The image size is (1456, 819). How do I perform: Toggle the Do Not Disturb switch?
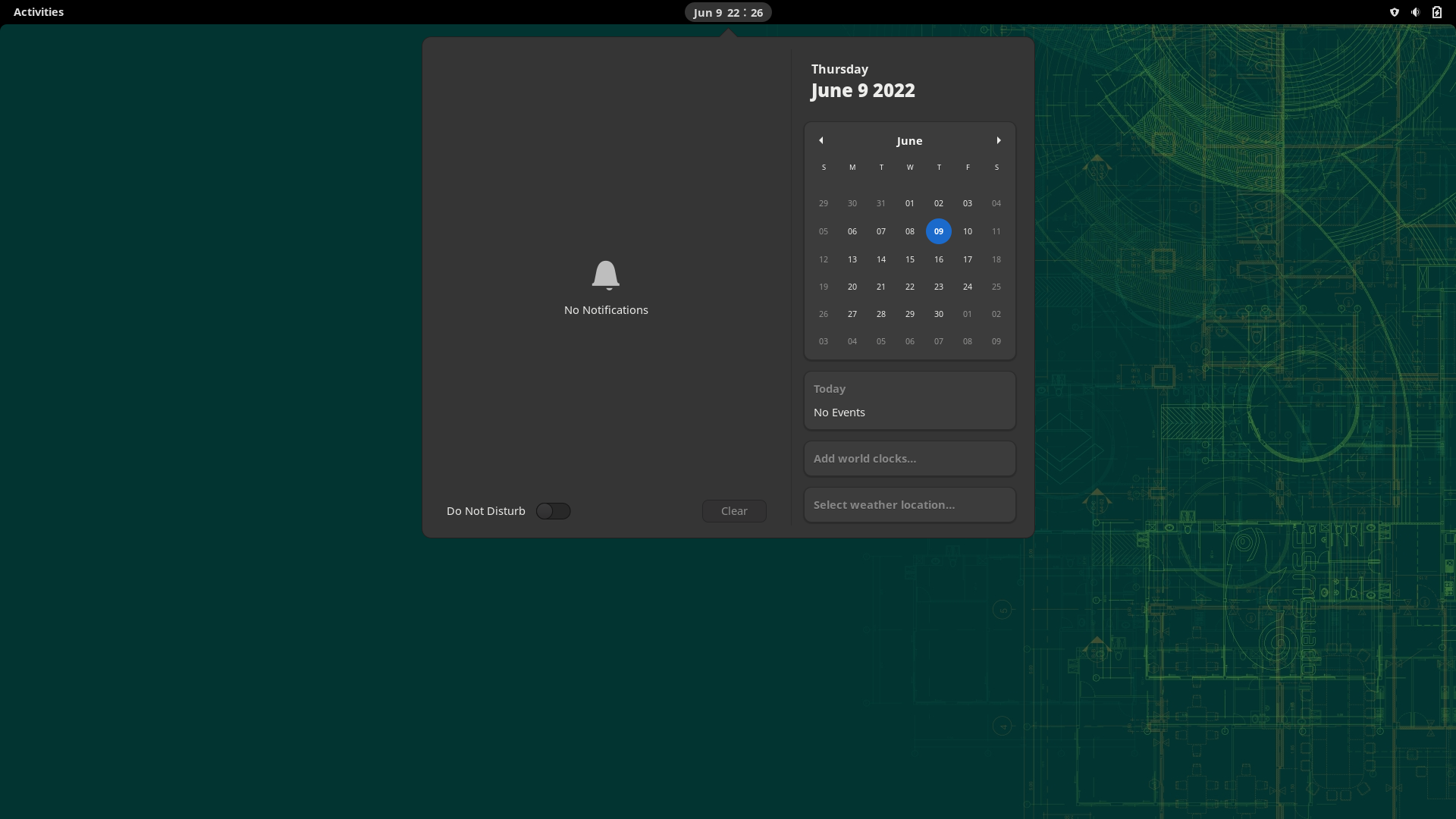(x=553, y=511)
